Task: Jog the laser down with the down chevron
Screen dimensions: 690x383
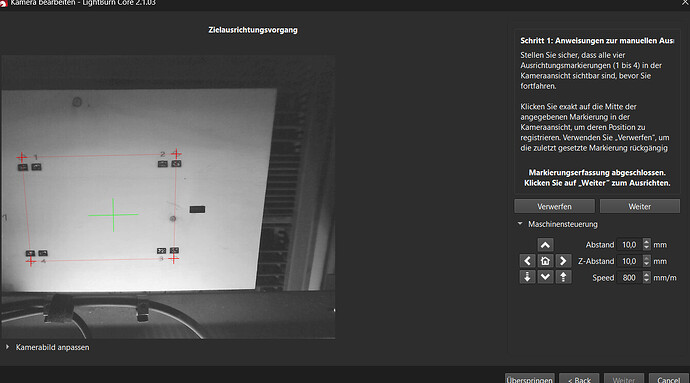Action: [545, 277]
